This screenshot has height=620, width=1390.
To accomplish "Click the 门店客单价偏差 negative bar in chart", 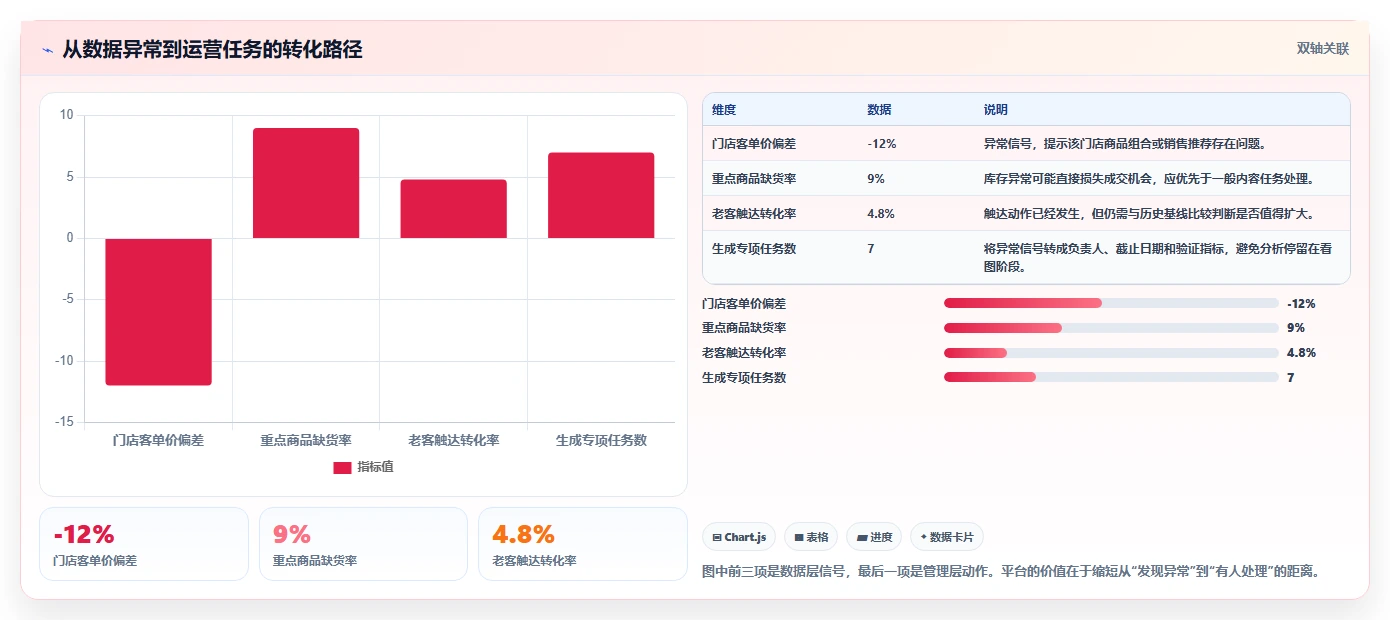I will coord(158,311).
